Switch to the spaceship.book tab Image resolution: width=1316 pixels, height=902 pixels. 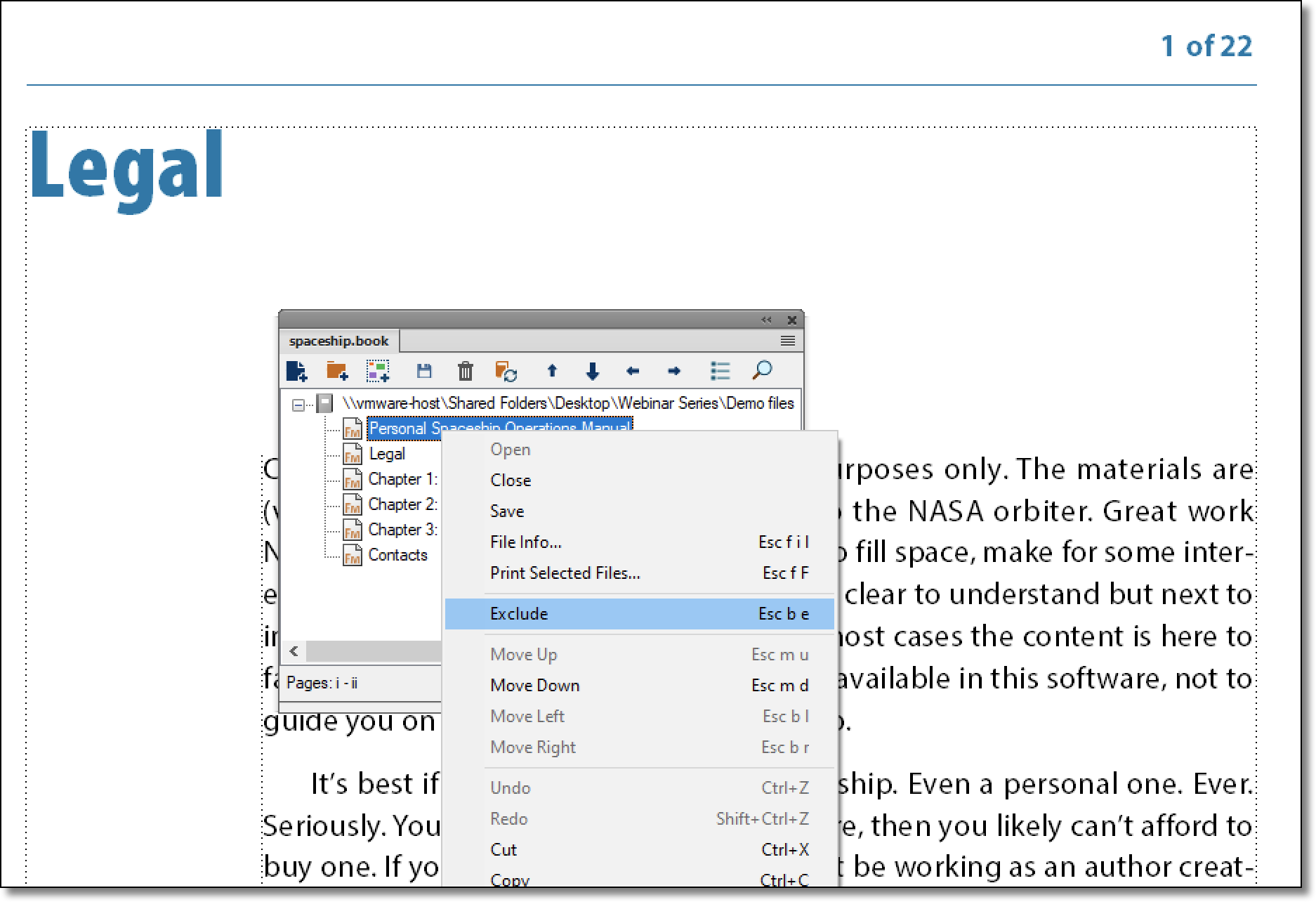[338, 341]
